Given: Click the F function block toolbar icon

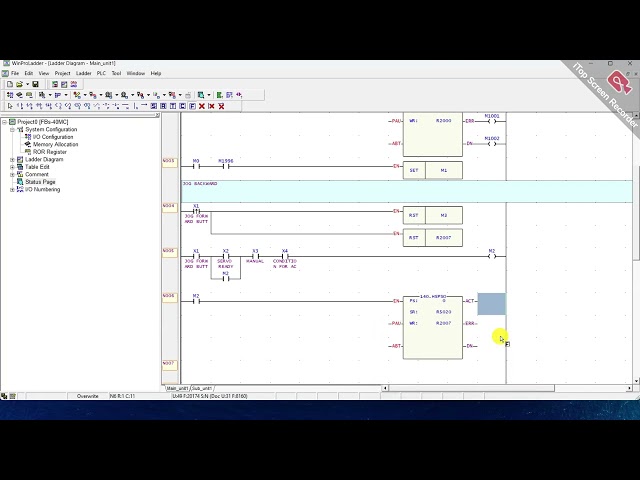Looking at the screenshot, I should point(193,106).
